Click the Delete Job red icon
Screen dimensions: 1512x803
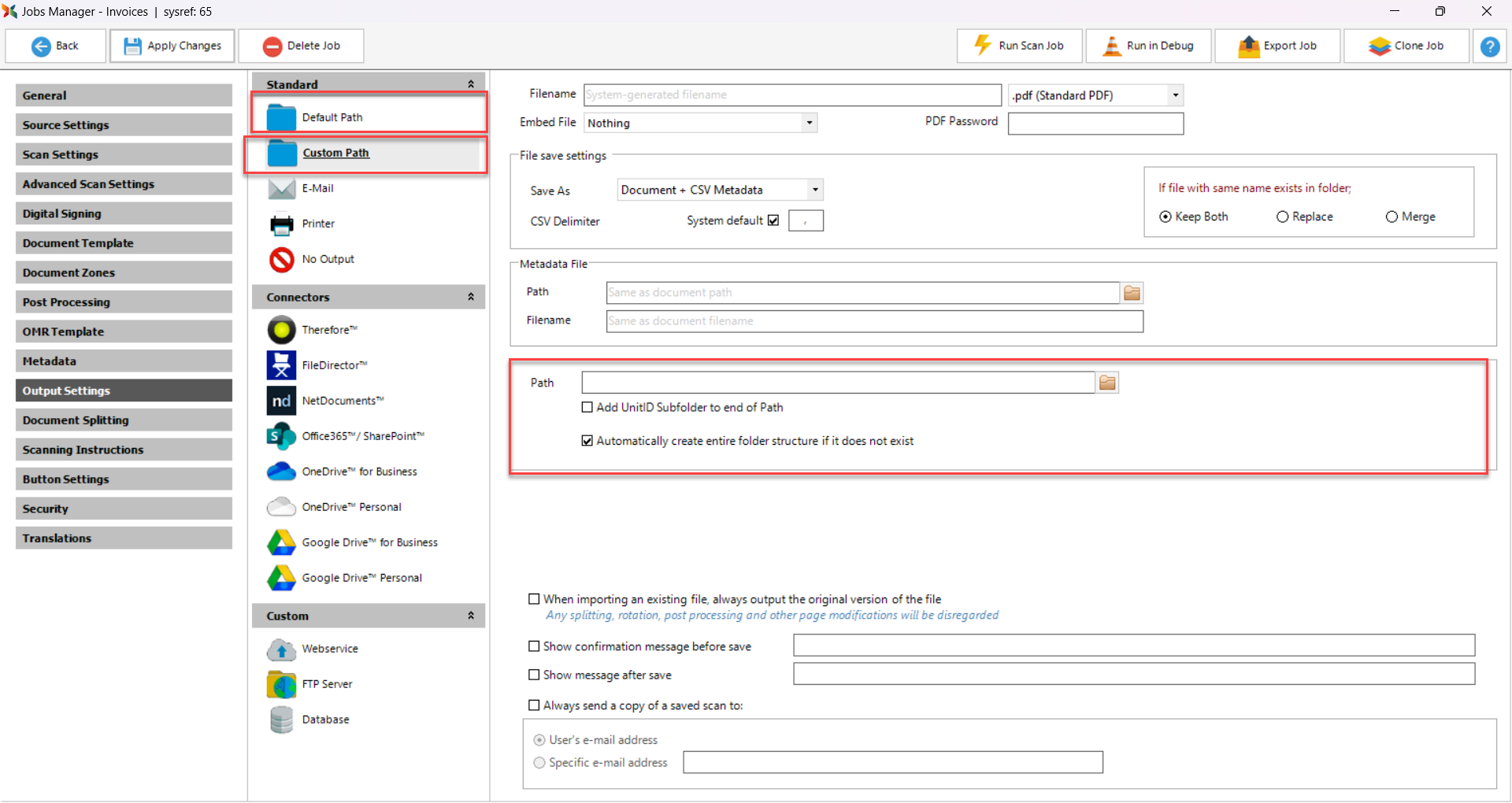pyautogui.click(x=272, y=46)
